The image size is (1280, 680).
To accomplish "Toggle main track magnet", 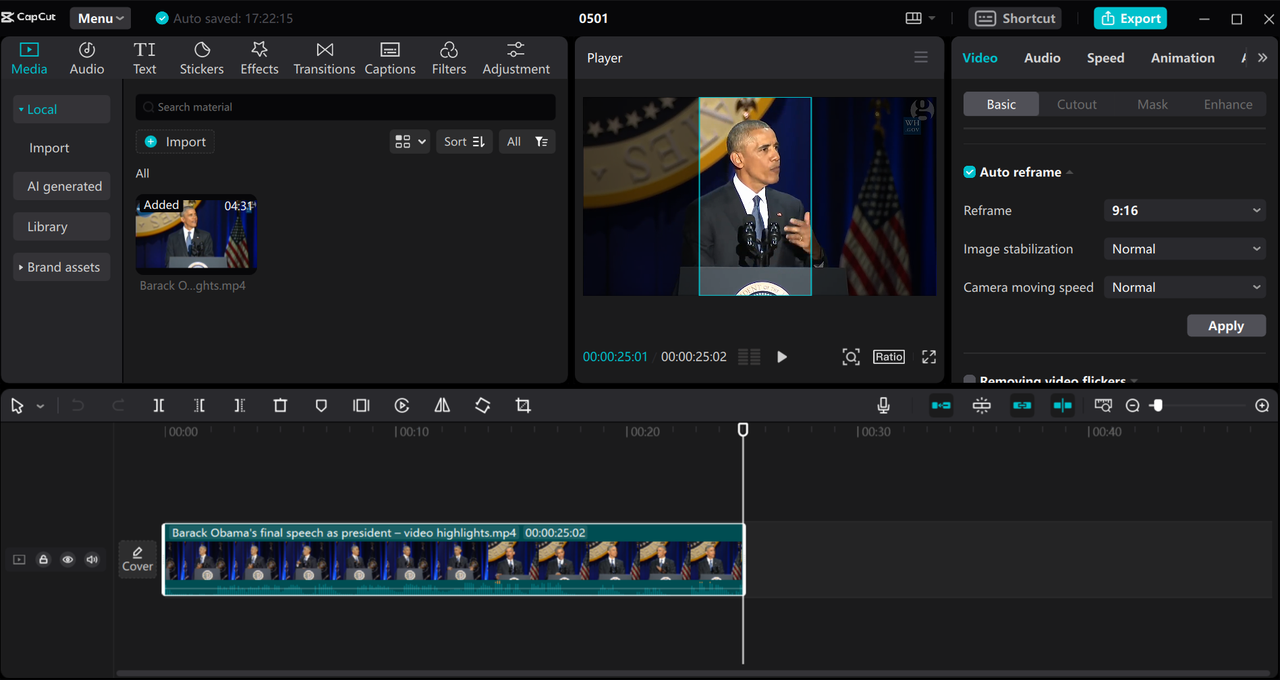I will (941, 405).
